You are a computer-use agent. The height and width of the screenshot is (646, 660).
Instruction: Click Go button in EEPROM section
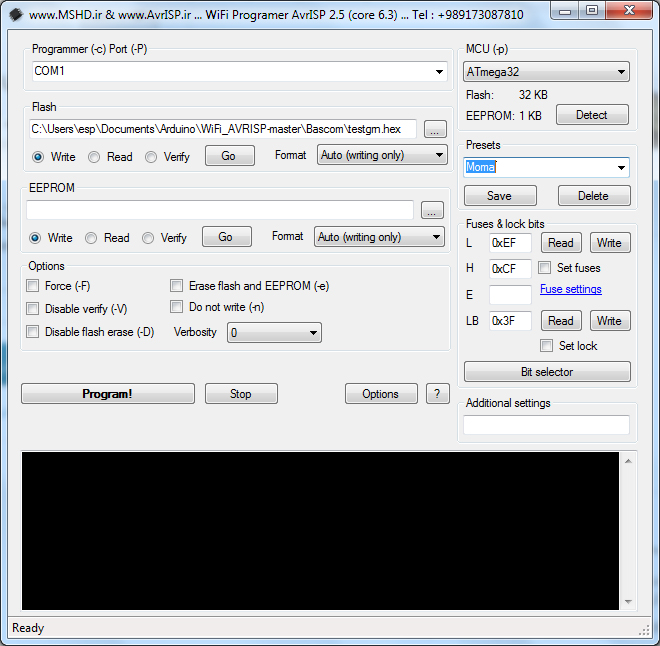pyautogui.click(x=227, y=237)
